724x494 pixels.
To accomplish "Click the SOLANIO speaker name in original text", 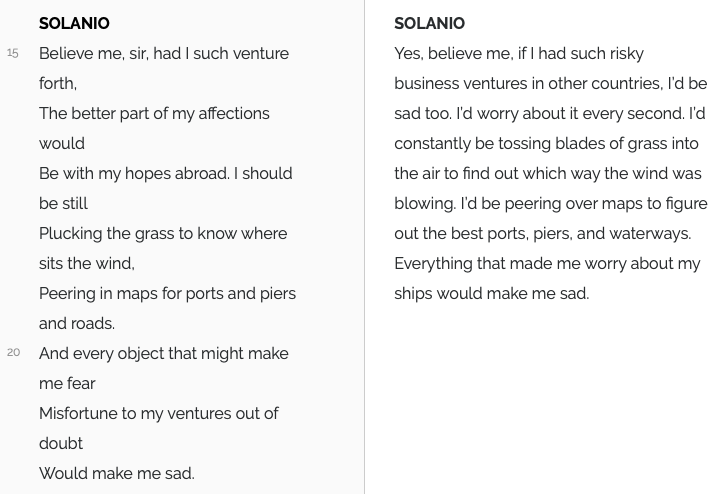I will coord(74,23).
